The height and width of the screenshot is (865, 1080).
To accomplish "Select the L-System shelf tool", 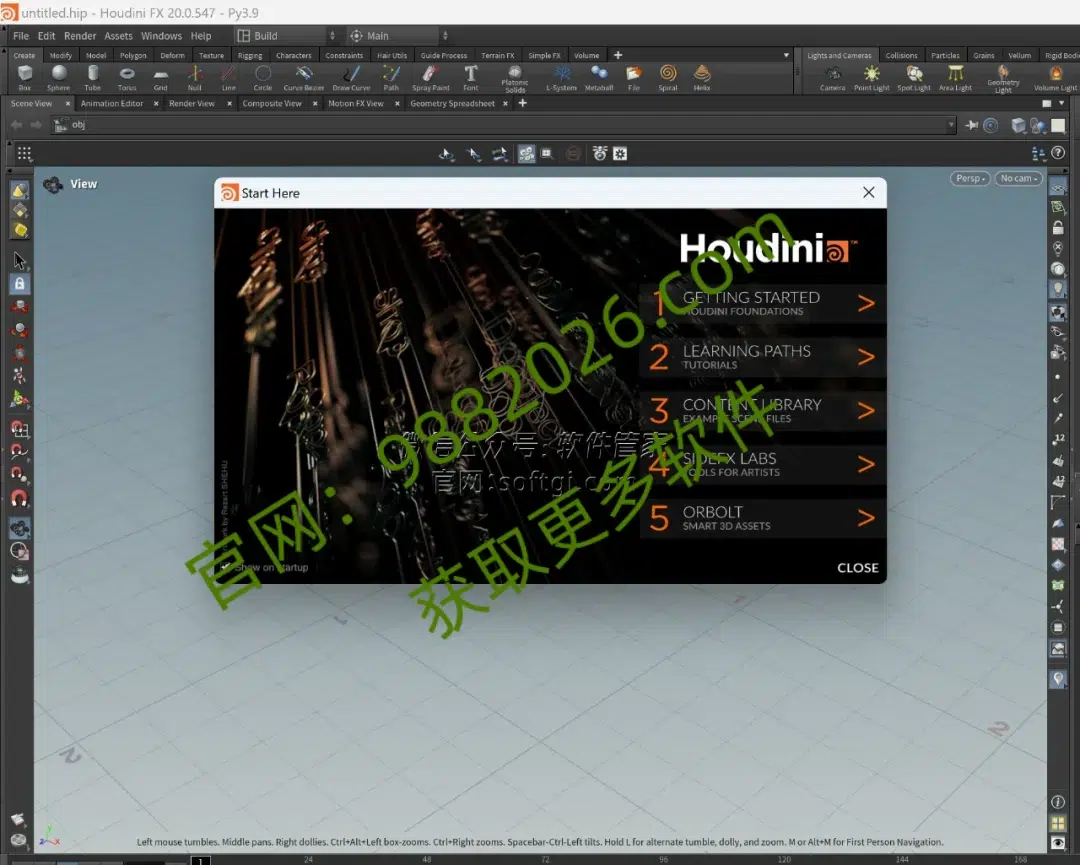I will 561,77.
